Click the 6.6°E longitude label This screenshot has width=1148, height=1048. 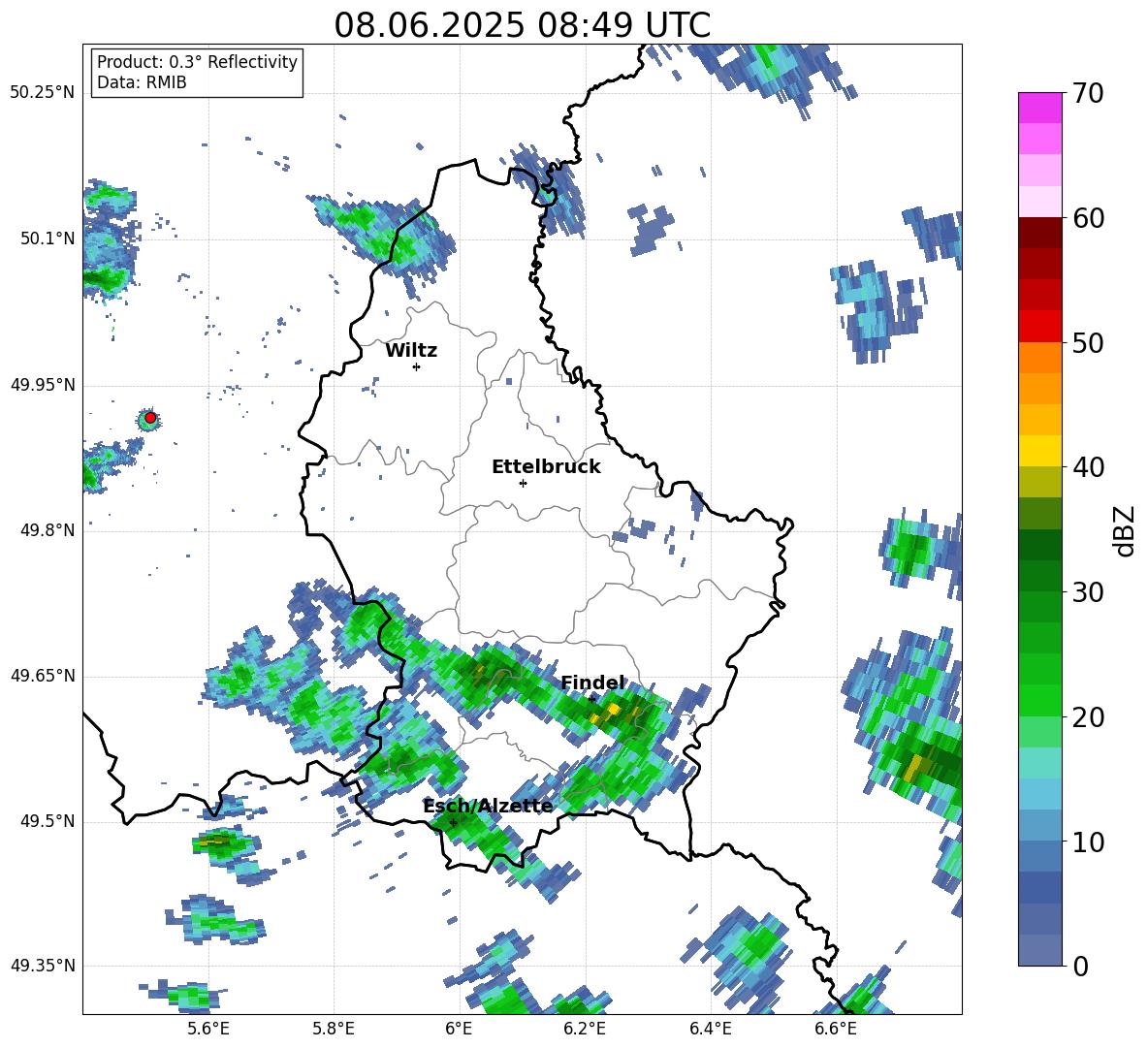coord(836,1029)
